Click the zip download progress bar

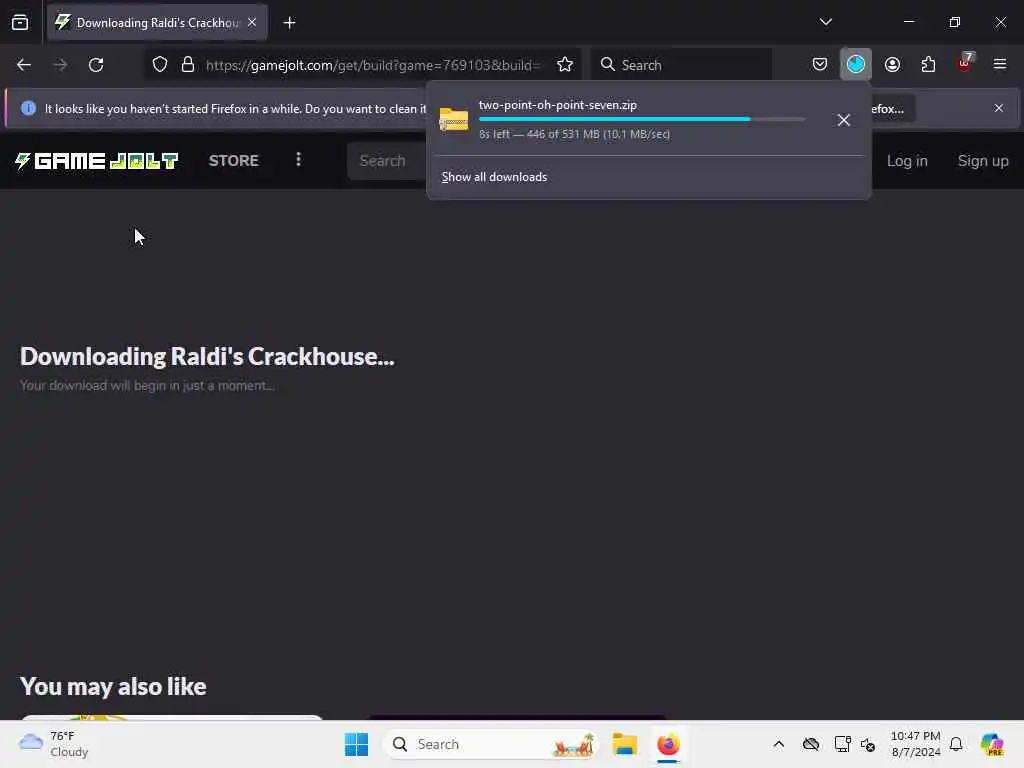tap(641, 120)
